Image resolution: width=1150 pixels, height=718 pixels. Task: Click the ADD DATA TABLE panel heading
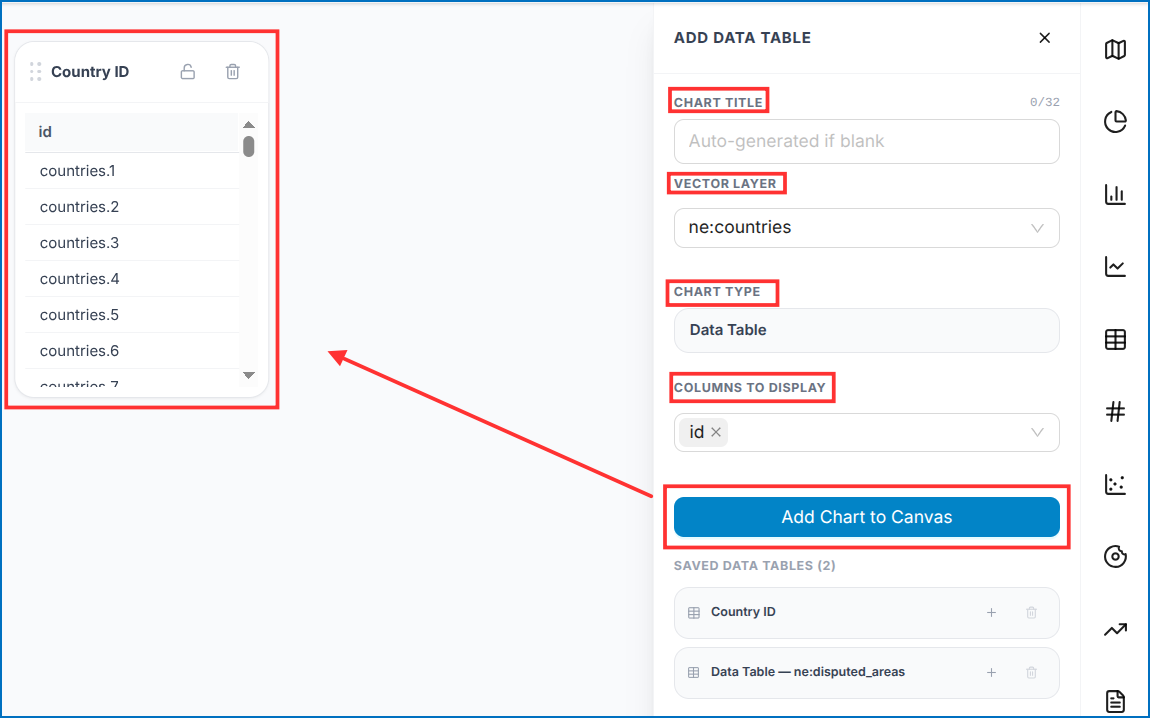(x=742, y=37)
